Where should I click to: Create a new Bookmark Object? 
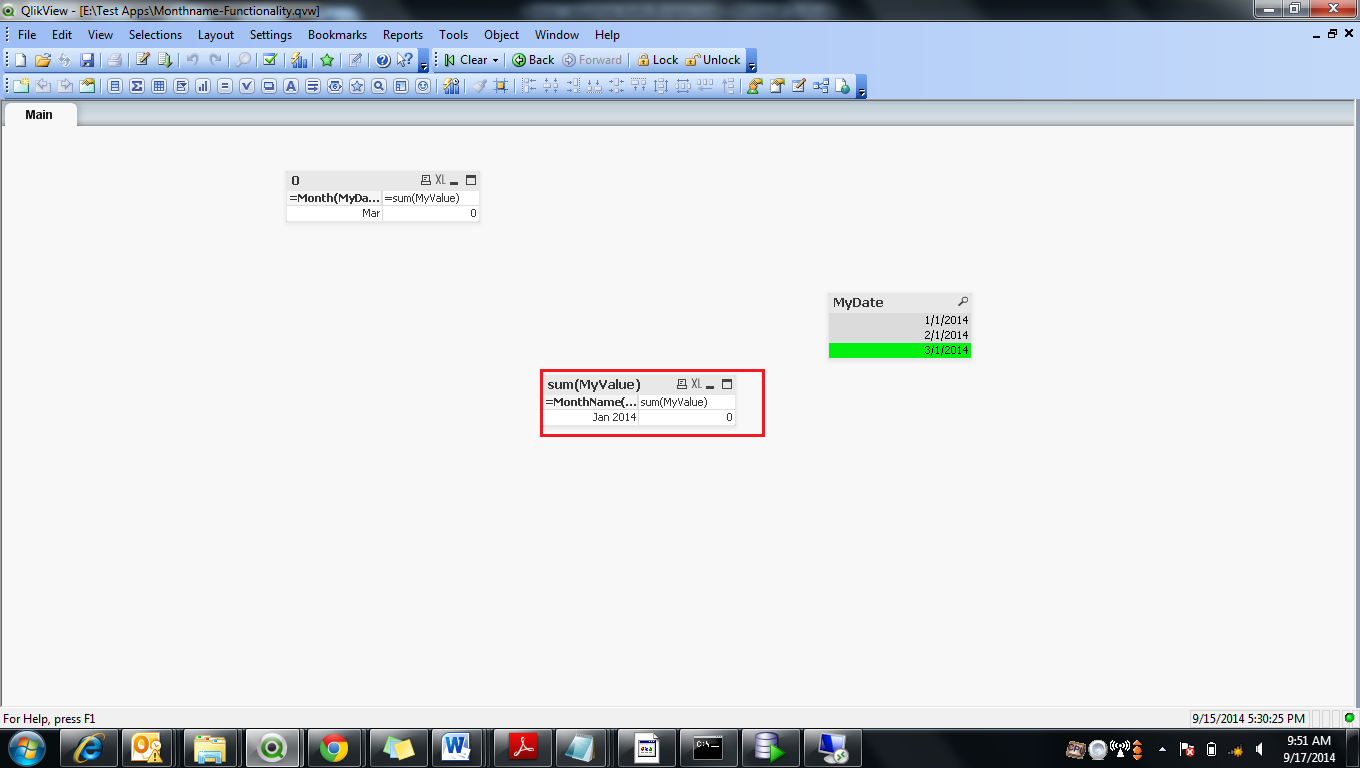(x=357, y=86)
